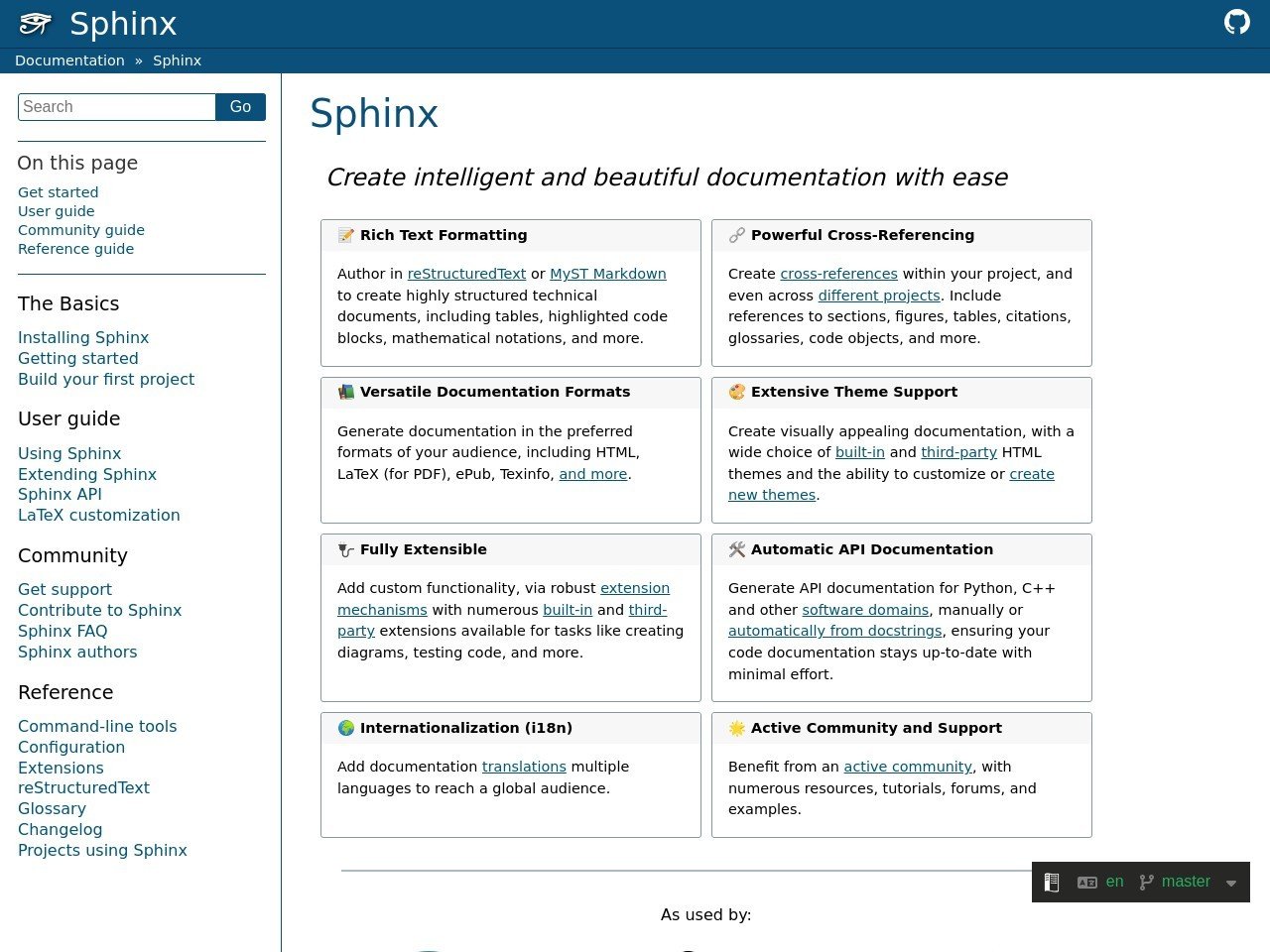Click the language icon beside en
The width and height of the screenshot is (1270, 952).
coord(1087,883)
